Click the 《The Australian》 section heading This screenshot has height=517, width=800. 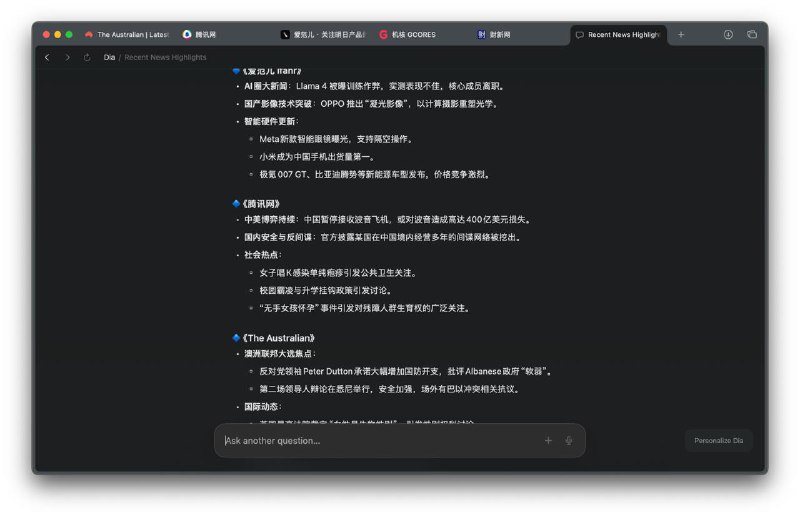pyautogui.click(x=279, y=338)
